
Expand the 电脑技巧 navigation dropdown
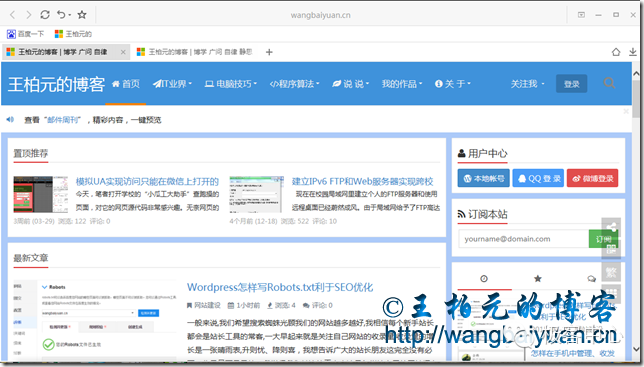point(231,84)
